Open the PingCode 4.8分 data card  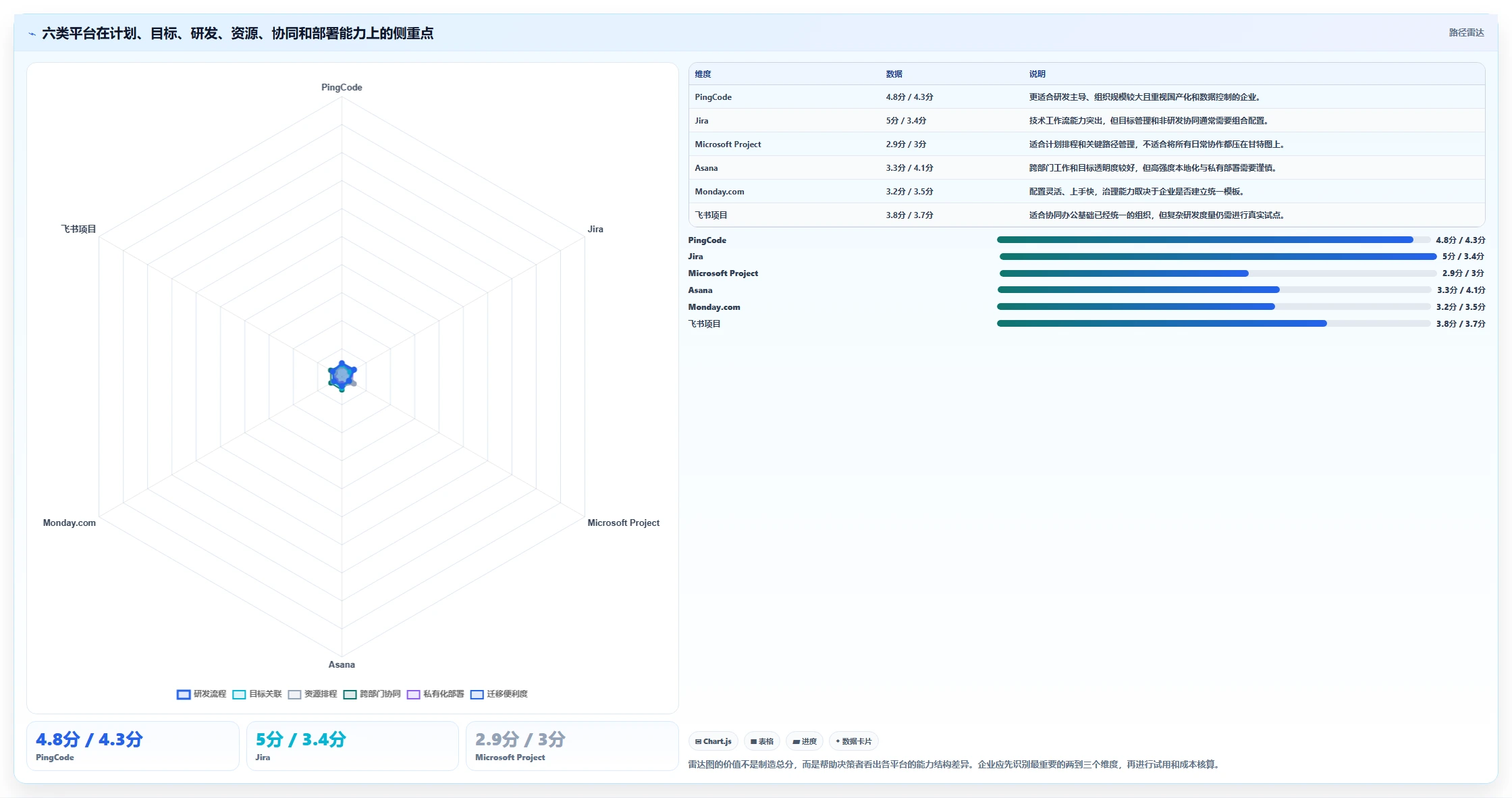point(133,746)
